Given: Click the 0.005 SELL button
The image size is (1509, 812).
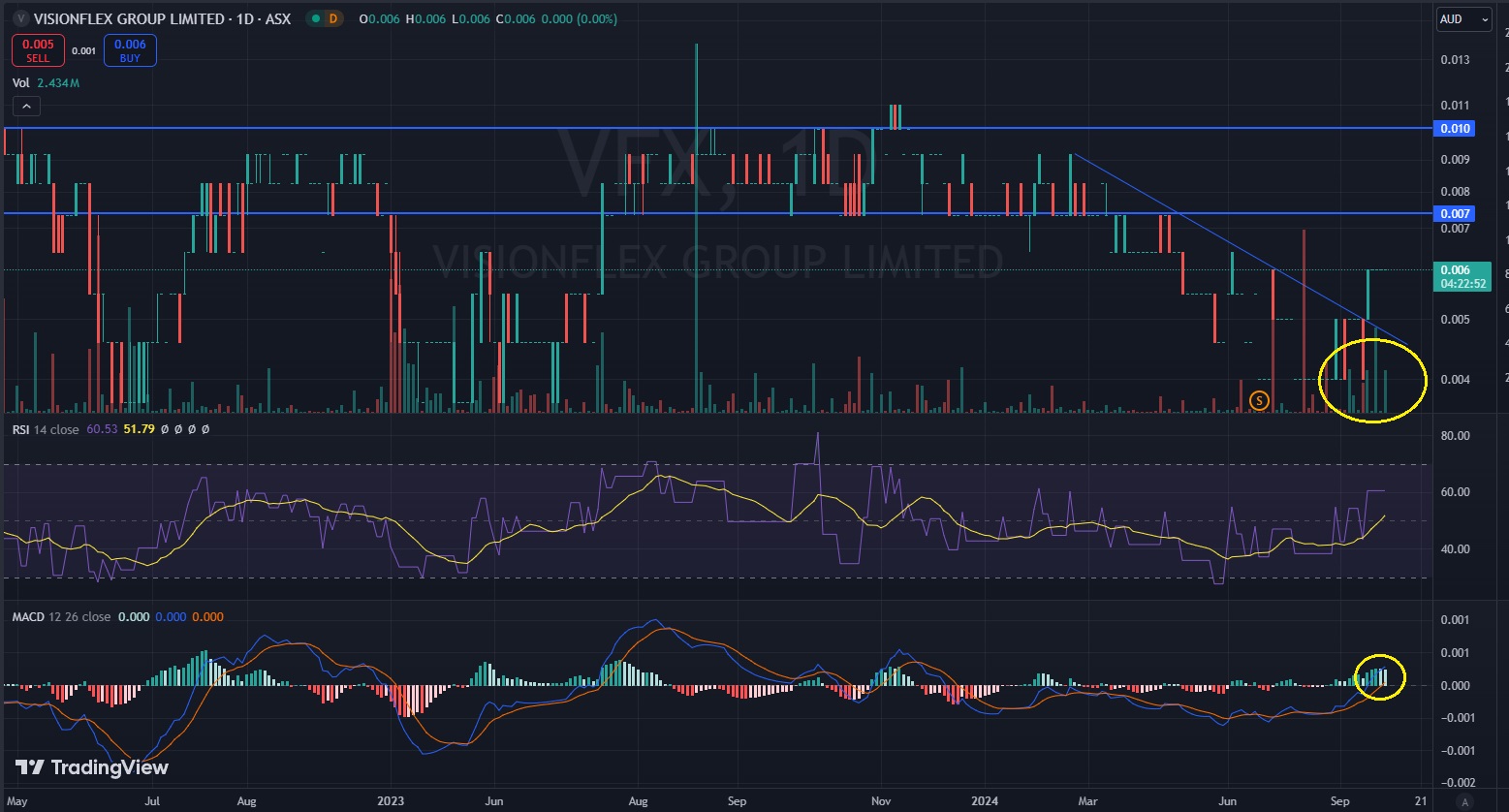Looking at the screenshot, I should pyautogui.click(x=38, y=50).
